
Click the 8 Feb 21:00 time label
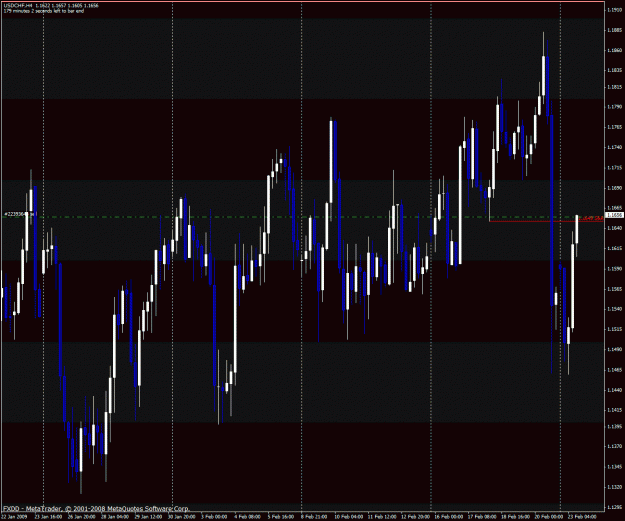(314, 517)
